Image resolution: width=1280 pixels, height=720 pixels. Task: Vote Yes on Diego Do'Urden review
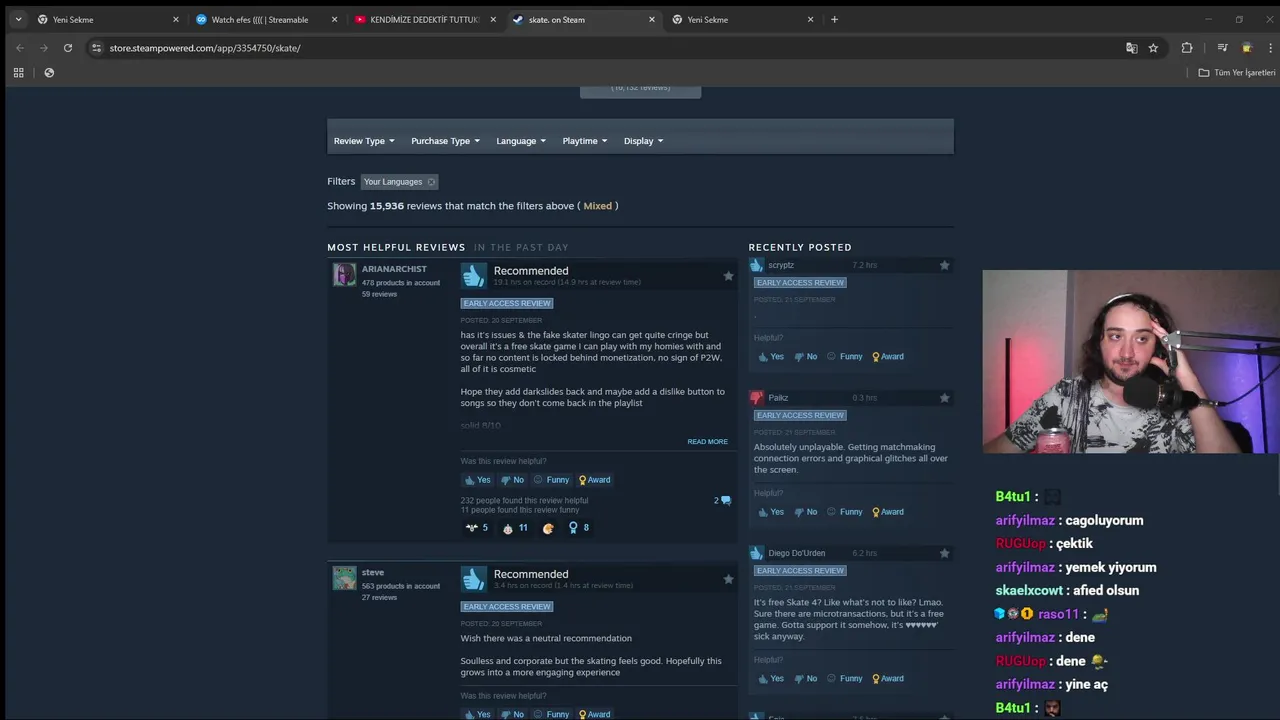pos(771,679)
